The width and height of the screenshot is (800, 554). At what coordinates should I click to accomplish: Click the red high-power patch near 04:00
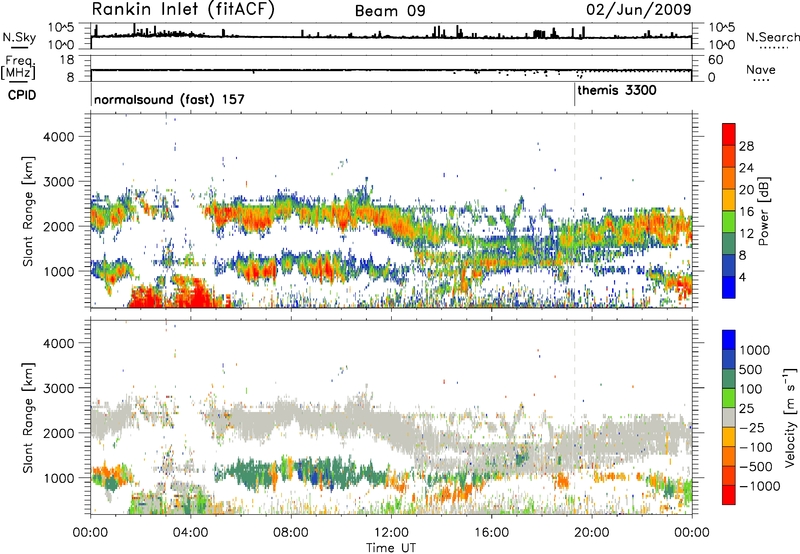tap(196, 293)
